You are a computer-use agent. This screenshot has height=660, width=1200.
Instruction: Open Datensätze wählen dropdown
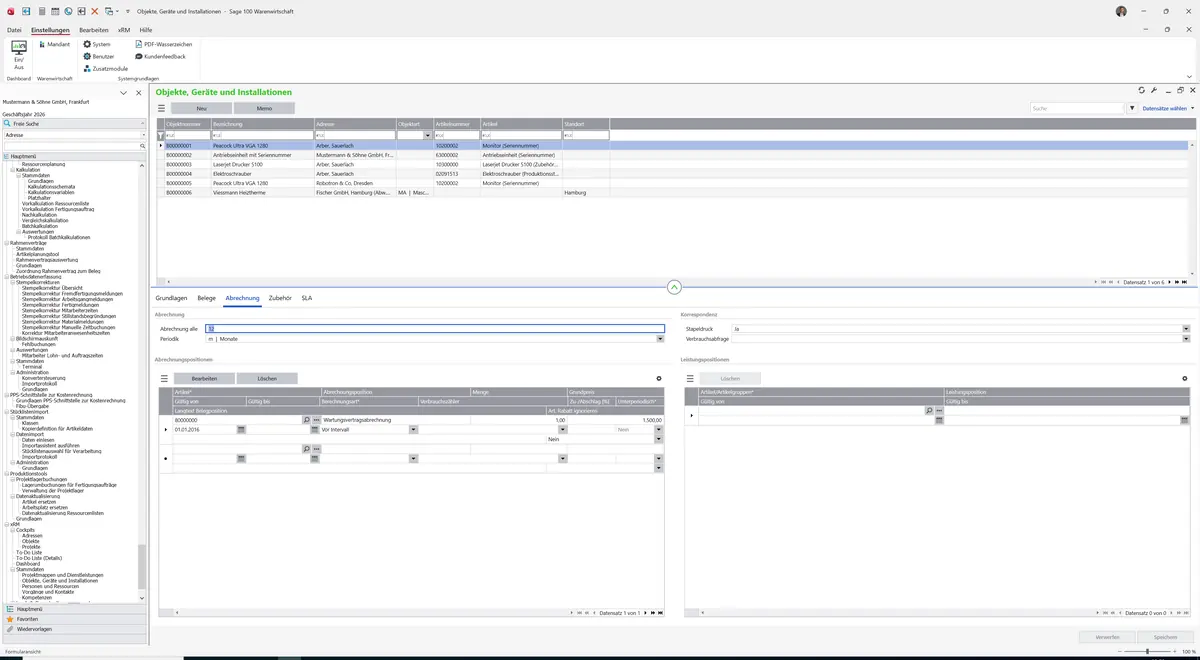[x=1169, y=108]
